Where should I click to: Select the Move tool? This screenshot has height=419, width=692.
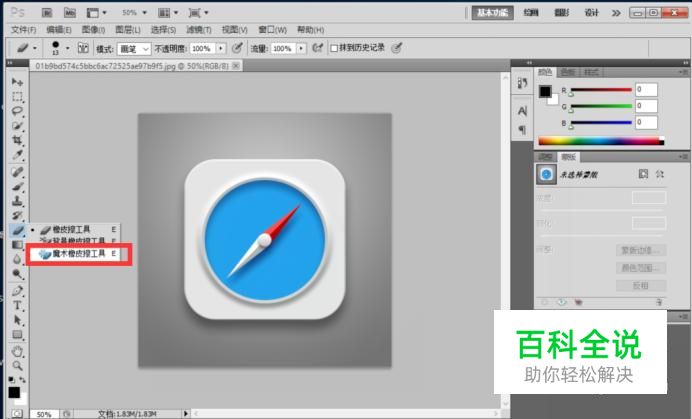click(x=17, y=82)
